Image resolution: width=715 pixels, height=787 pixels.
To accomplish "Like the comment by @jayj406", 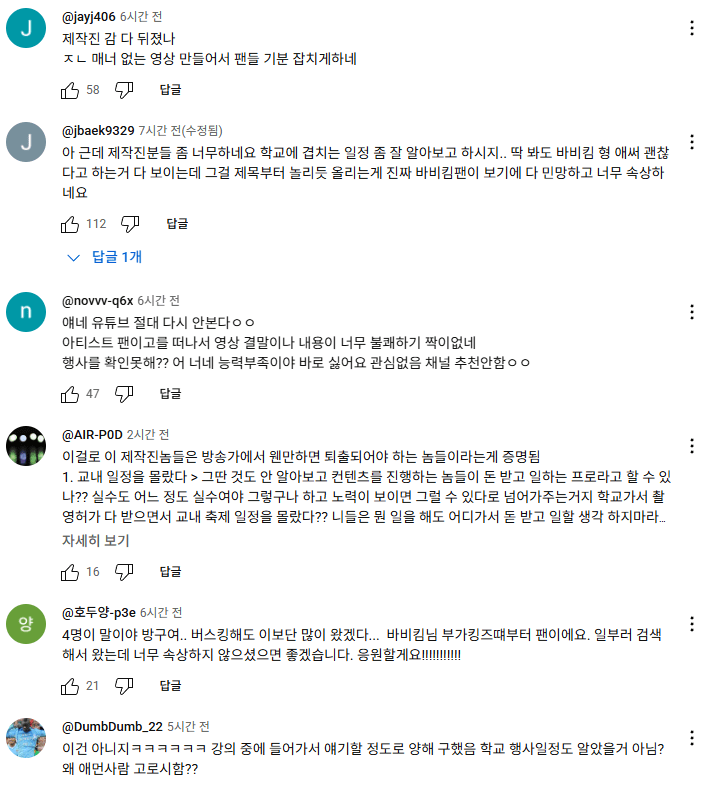I will coord(70,90).
